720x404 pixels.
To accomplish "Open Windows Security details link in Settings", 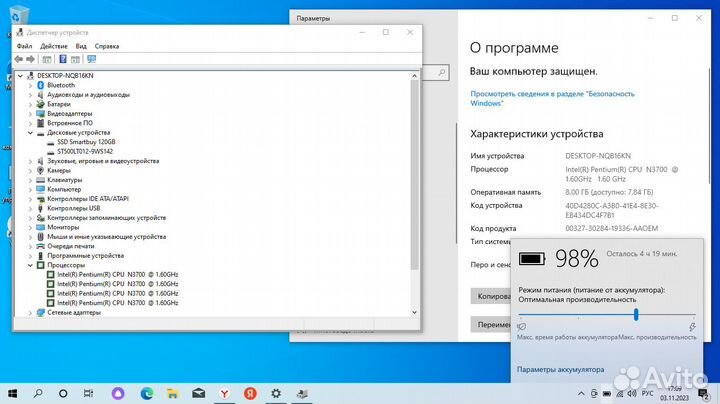I will [552, 98].
